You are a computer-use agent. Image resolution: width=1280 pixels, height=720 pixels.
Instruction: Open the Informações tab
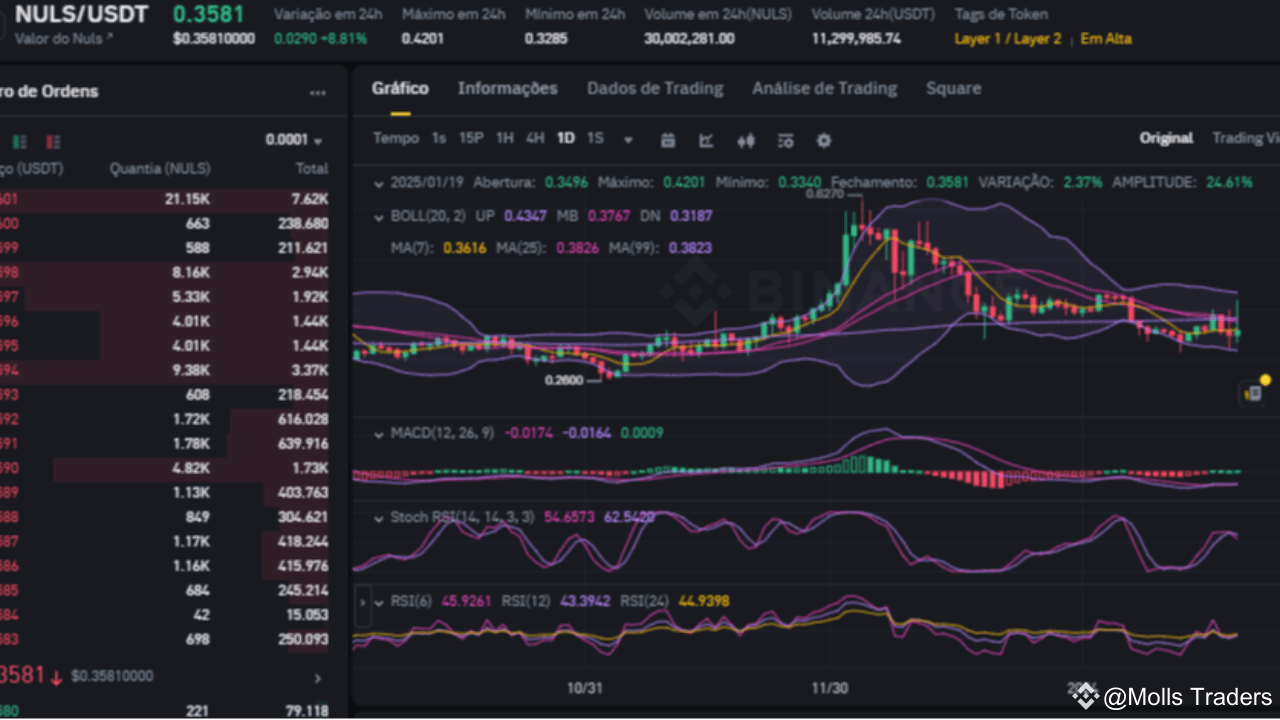[x=507, y=88]
